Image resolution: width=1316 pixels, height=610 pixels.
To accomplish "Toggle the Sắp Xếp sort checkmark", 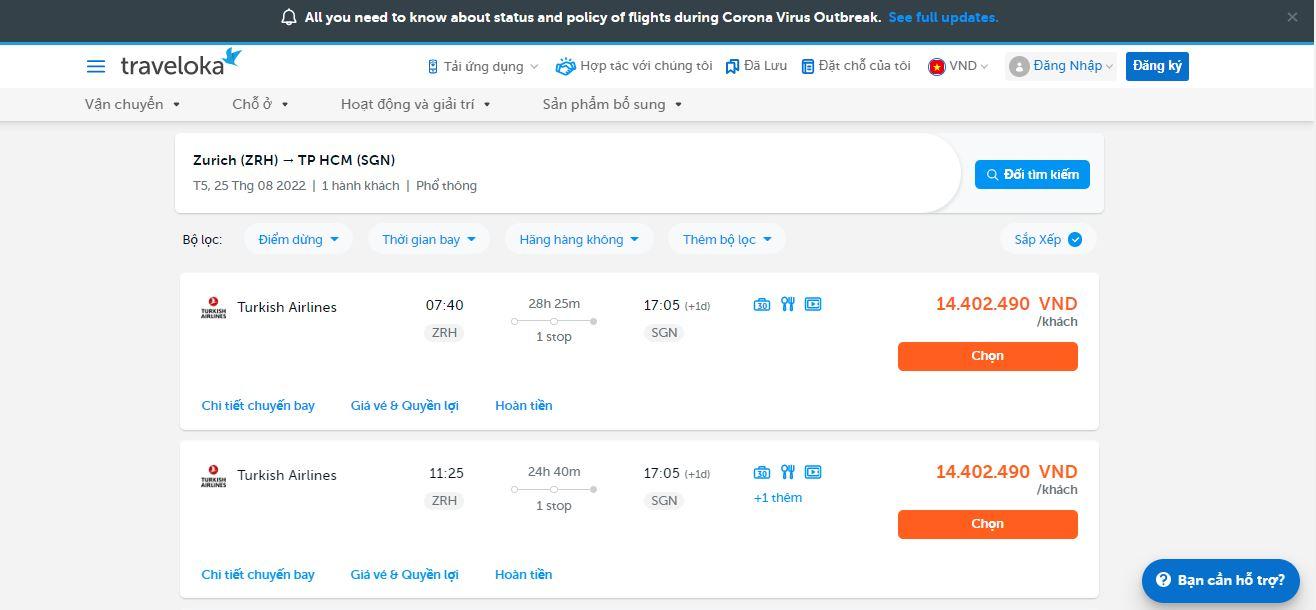I will [x=1075, y=239].
